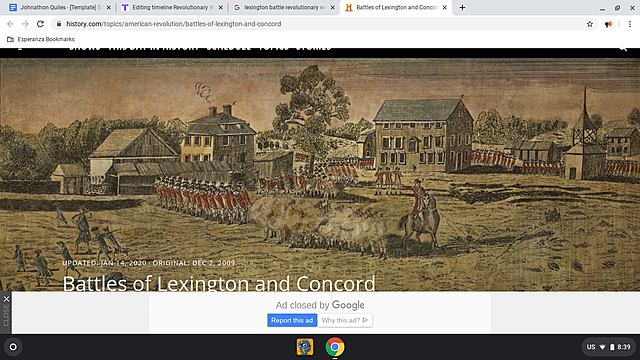
Task: Minimize the Chrome window
Action: 602,8
